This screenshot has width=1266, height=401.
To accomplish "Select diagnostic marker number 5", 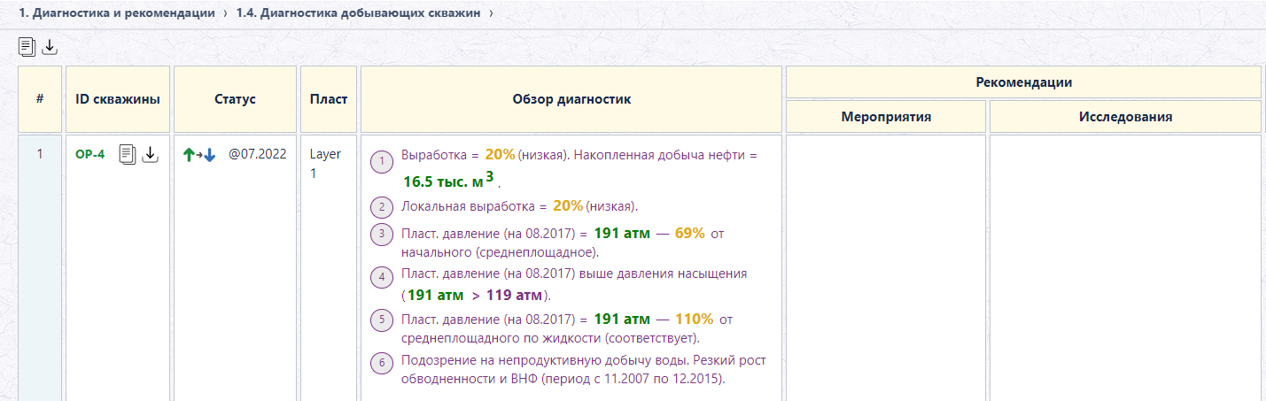I will 381,321.
